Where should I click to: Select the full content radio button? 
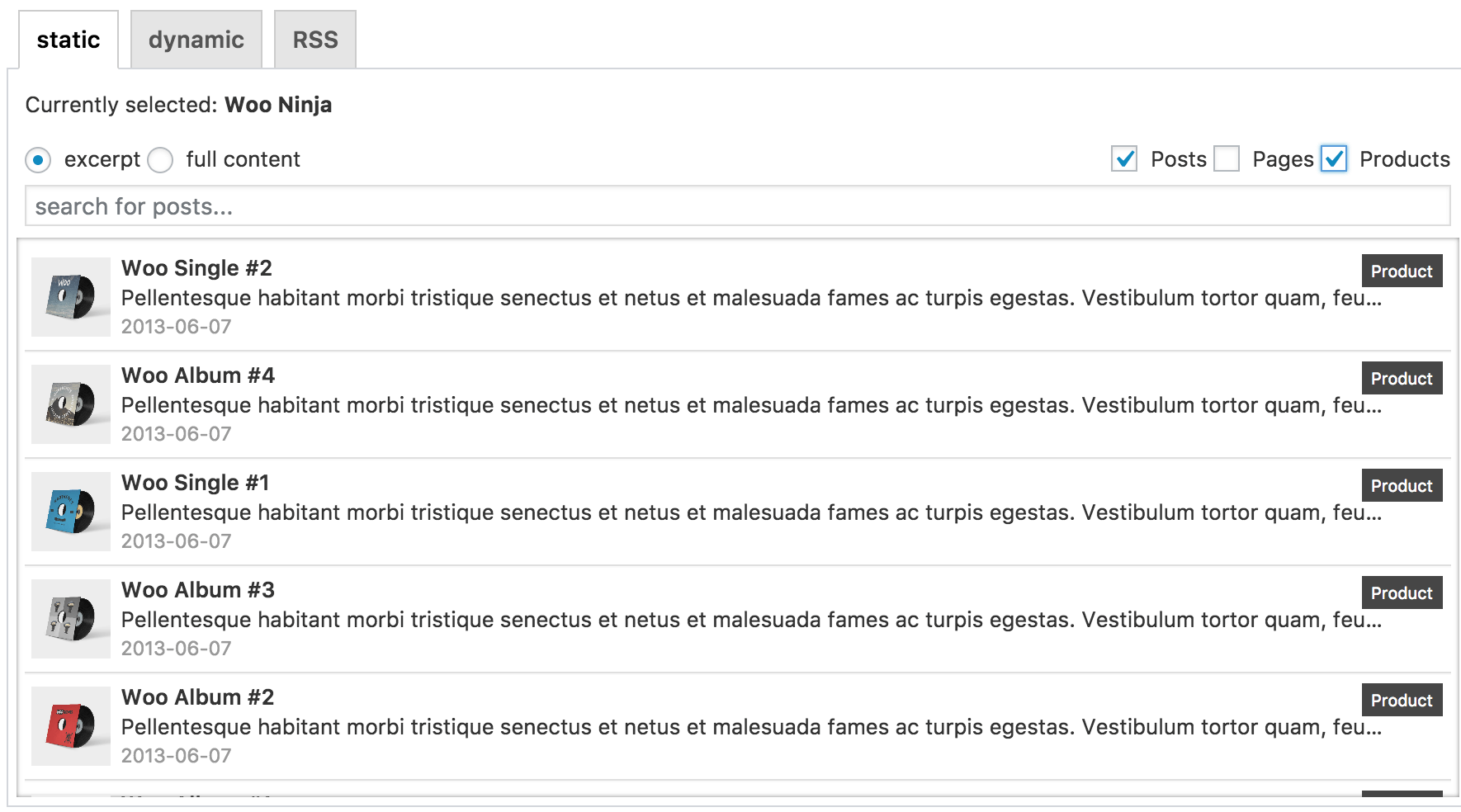(x=160, y=159)
